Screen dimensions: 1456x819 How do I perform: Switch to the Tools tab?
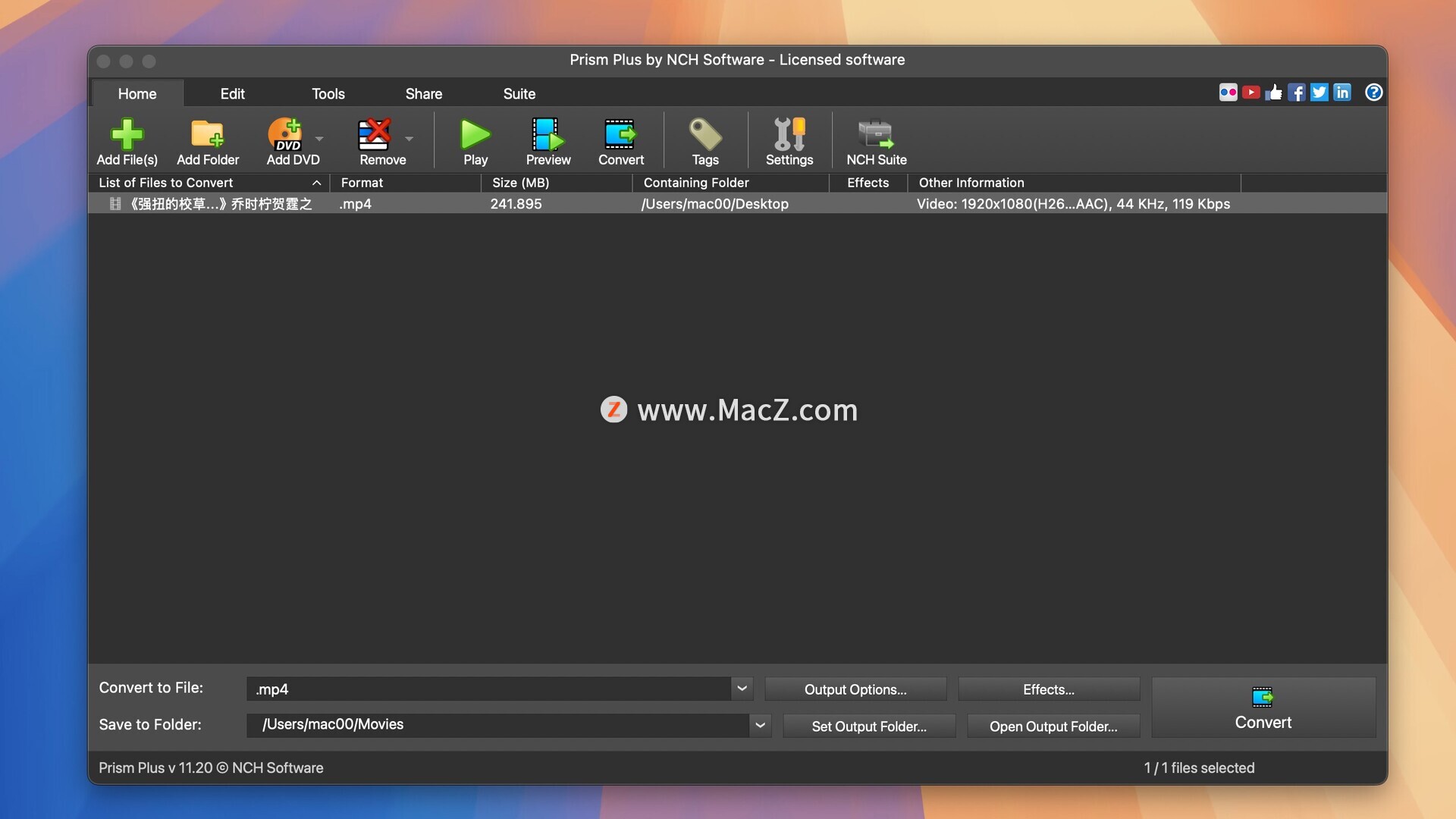(328, 93)
